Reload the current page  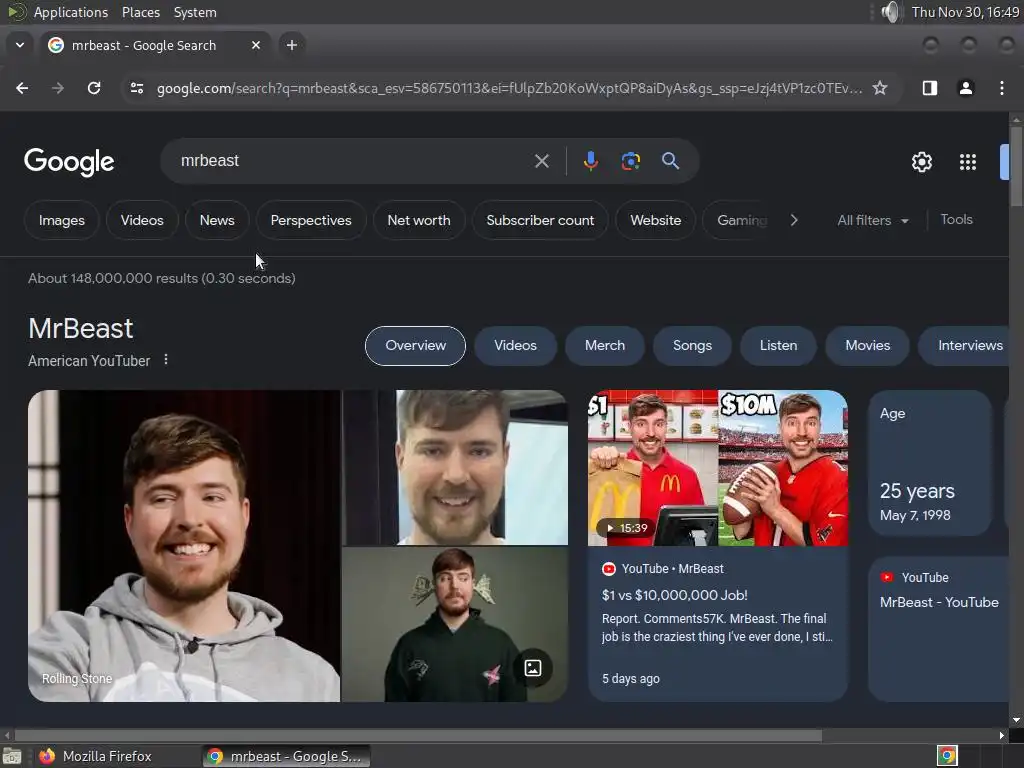click(x=94, y=88)
